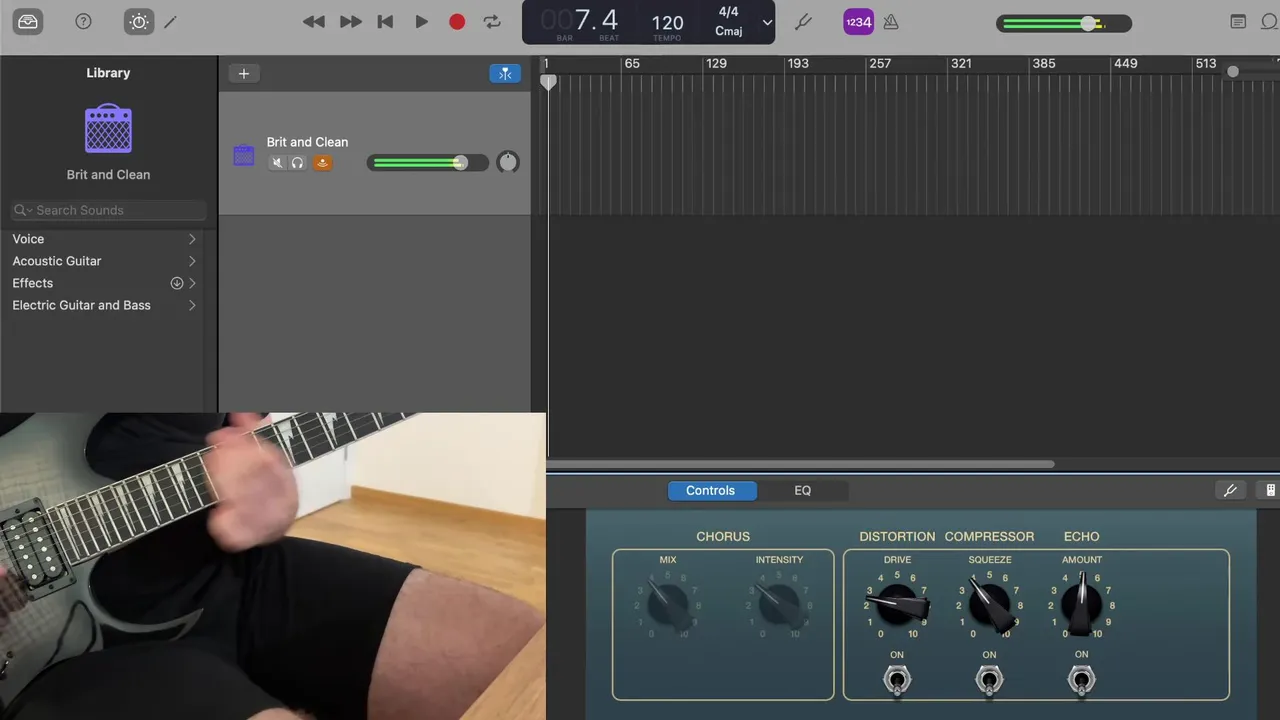This screenshot has height=720, width=1280.
Task: Click bar 449 on the timeline ruler
Action: (x=1125, y=63)
